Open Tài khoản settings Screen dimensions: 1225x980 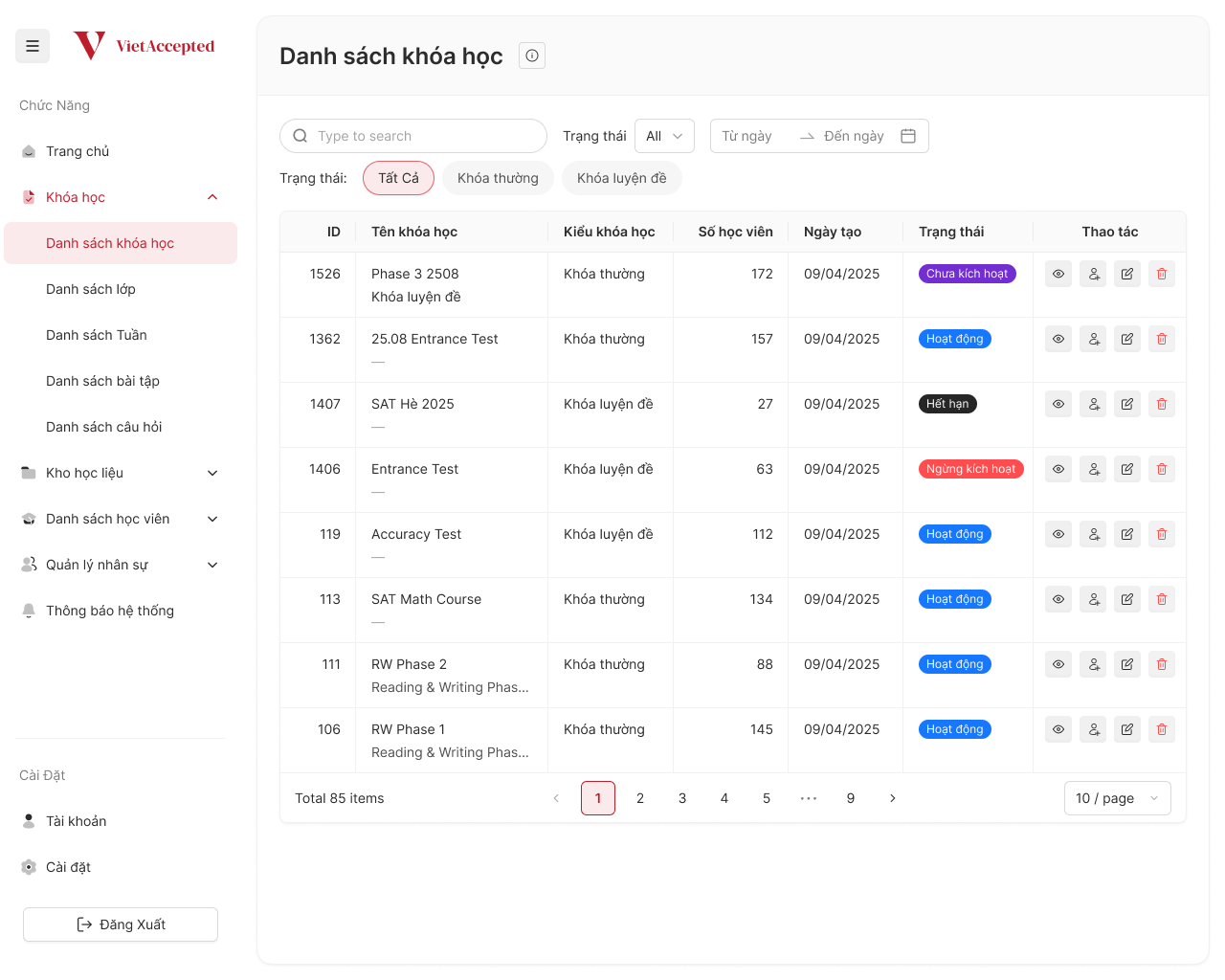[x=121, y=821]
